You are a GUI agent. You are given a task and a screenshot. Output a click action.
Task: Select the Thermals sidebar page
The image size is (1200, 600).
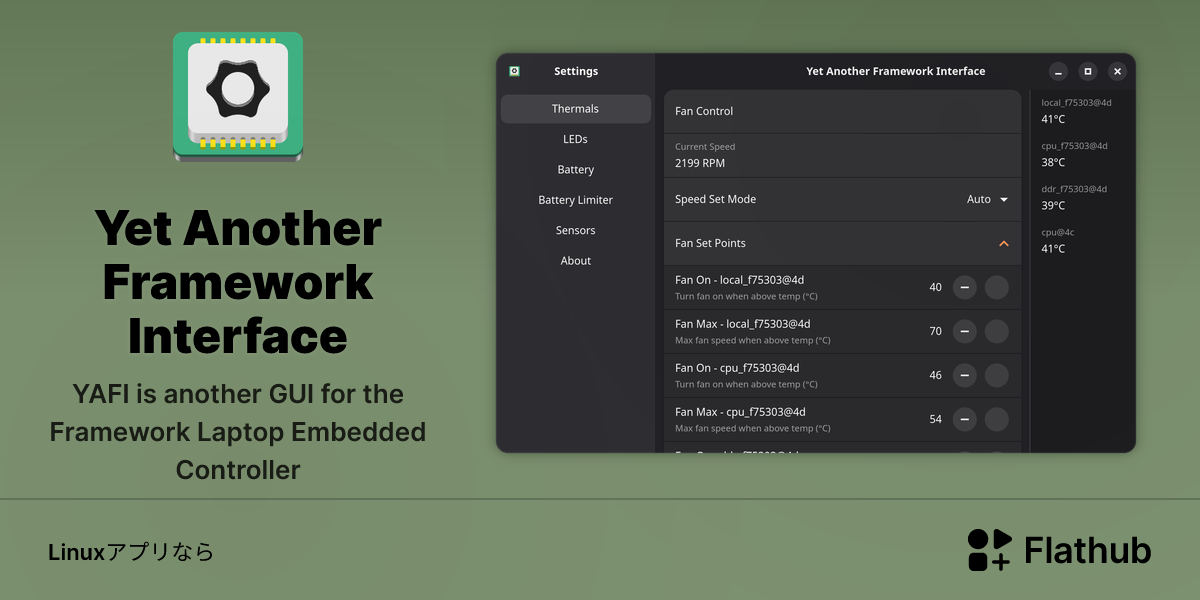(576, 109)
